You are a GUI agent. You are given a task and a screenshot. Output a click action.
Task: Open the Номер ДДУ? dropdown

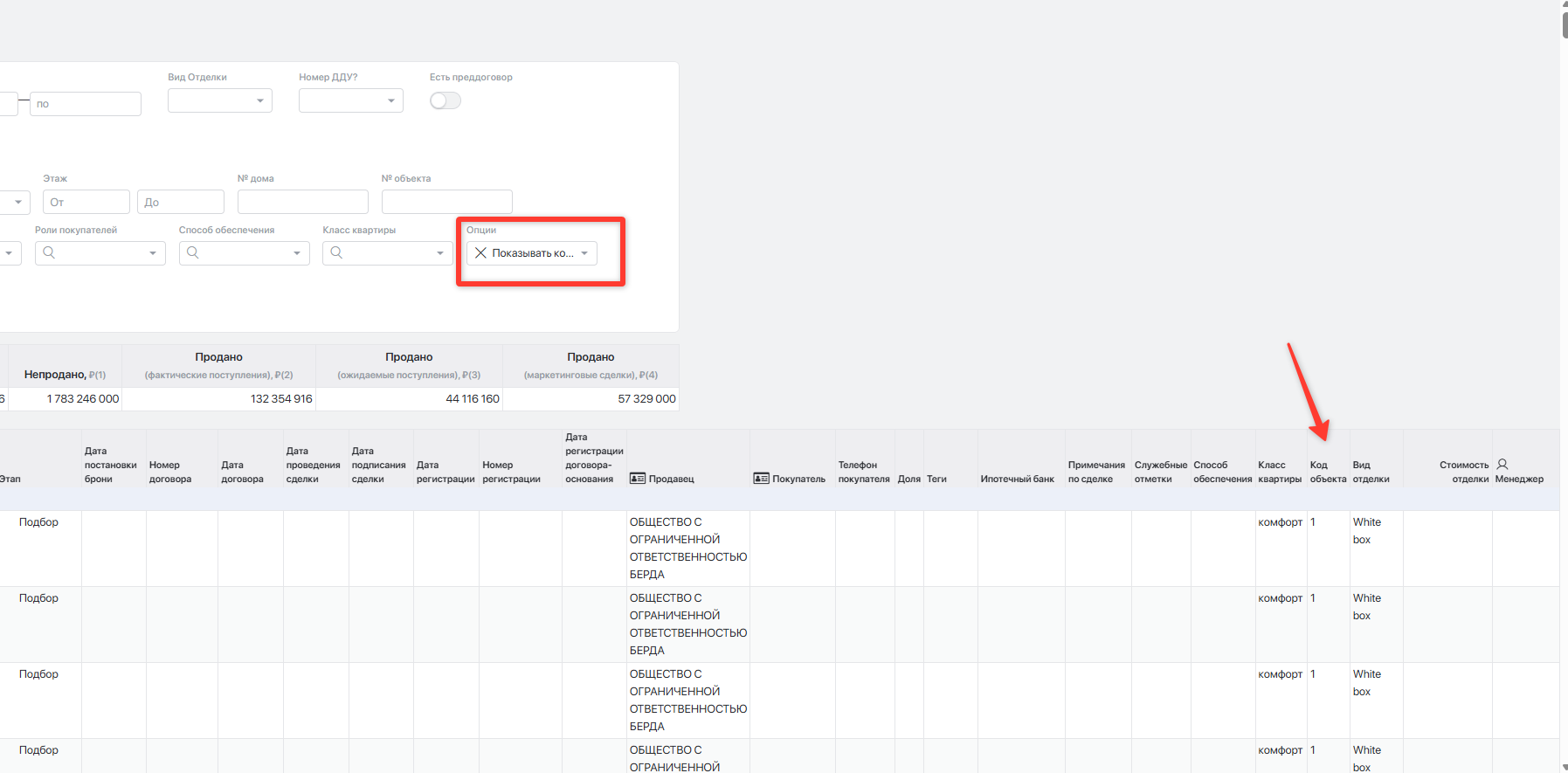click(351, 100)
